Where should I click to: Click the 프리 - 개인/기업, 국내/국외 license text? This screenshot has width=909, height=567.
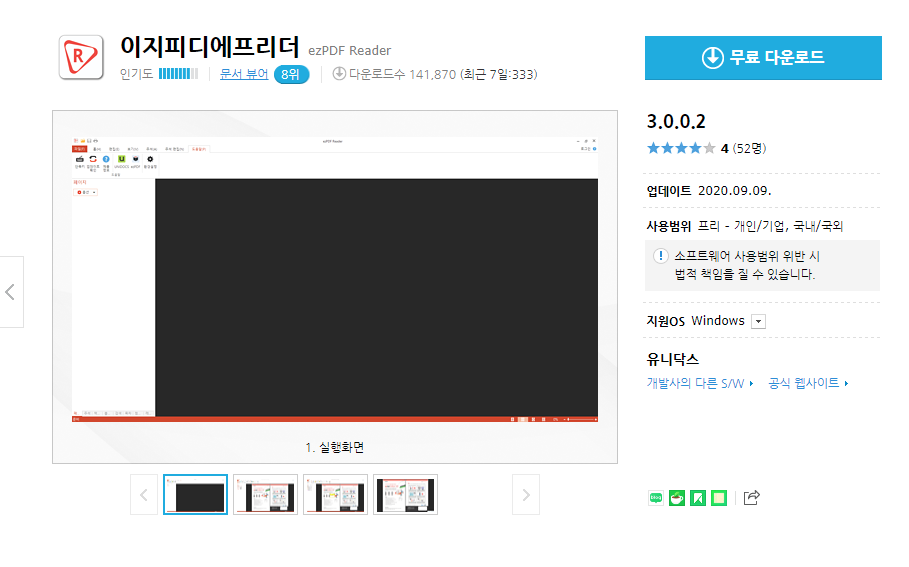click(770, 226)
